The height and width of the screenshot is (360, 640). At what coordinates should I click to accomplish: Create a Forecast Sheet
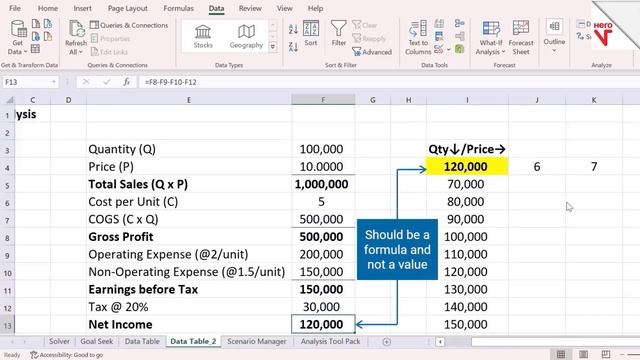(x=521, y=38)
